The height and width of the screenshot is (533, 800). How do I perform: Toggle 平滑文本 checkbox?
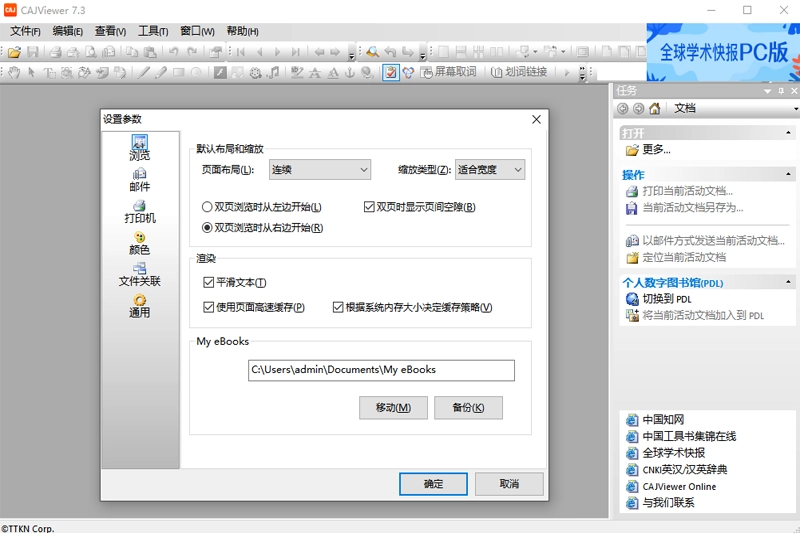point(209,283)
